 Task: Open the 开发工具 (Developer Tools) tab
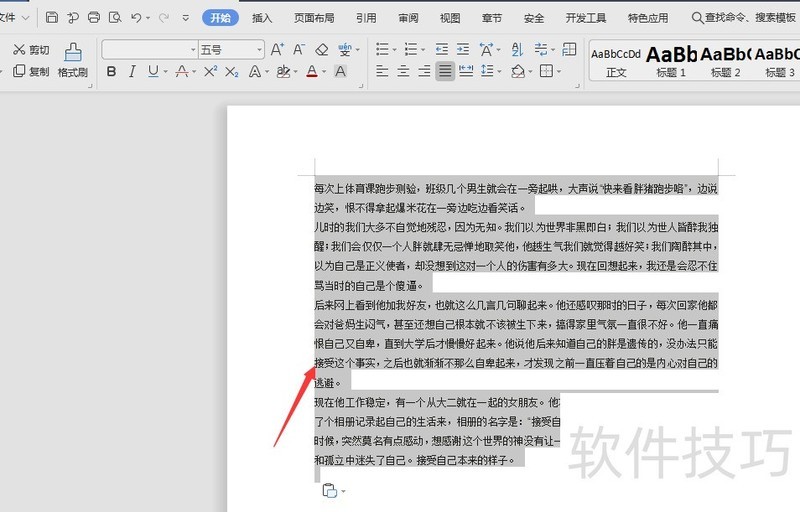click(x=585, y=18)
